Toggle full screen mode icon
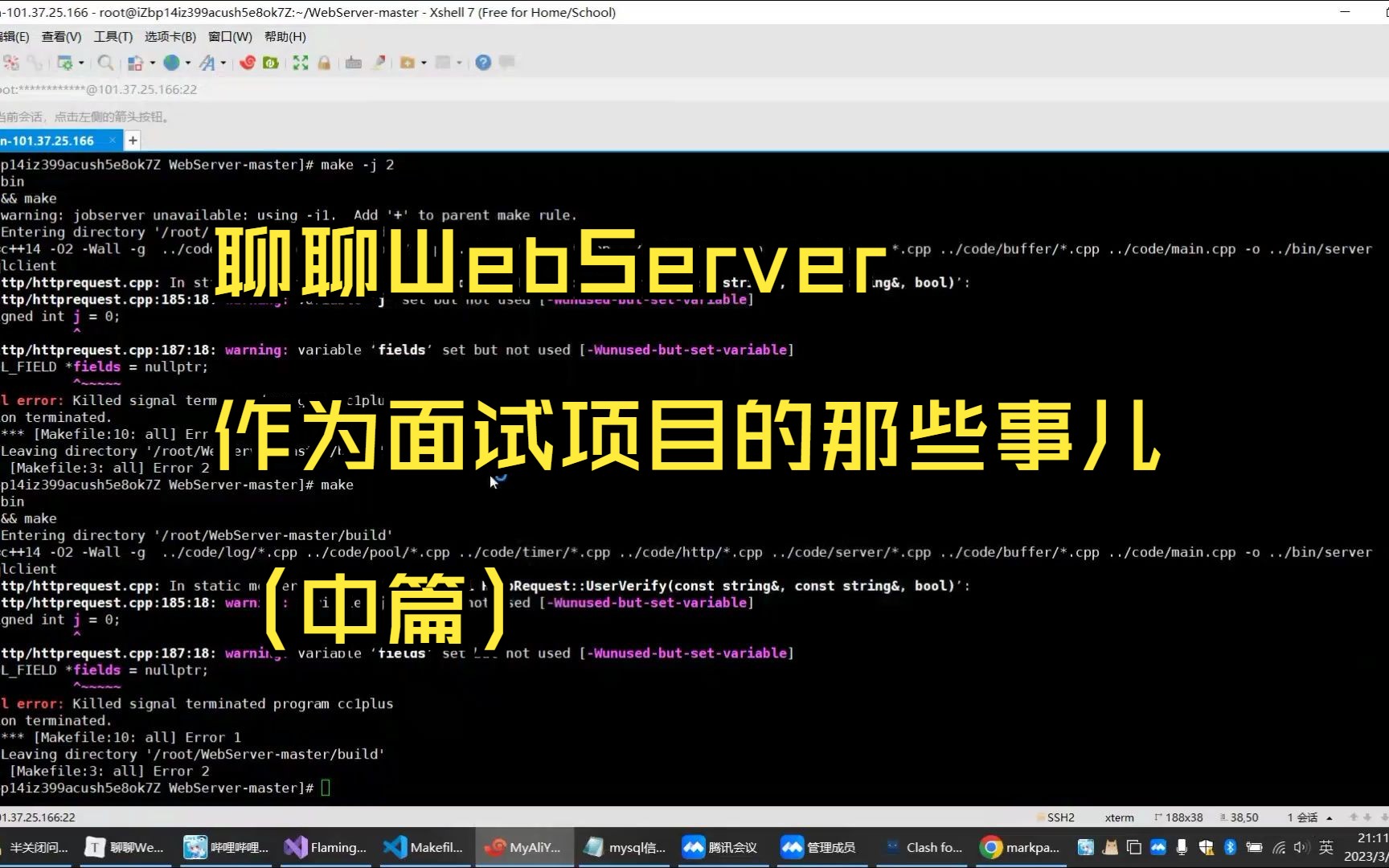Image resolution: width=1389 pixels, height=868 pixels. point(301,63)
